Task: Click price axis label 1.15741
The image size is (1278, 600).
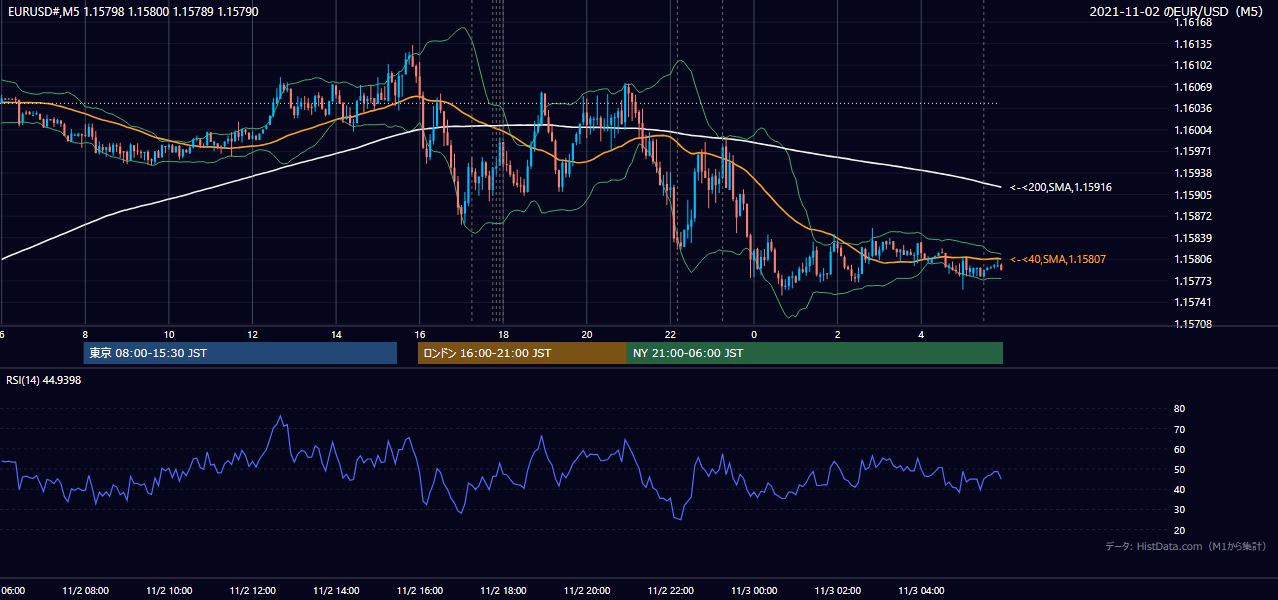Action: 1193,302
